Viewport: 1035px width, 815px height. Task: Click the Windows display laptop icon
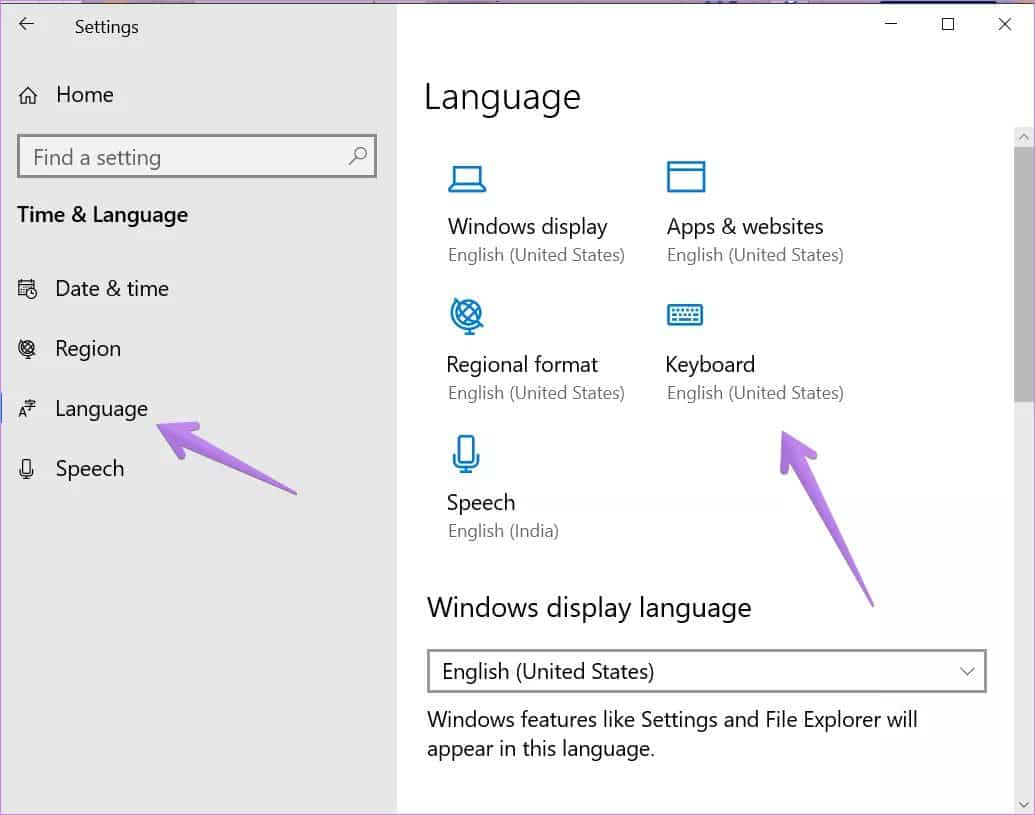point(467,179)
